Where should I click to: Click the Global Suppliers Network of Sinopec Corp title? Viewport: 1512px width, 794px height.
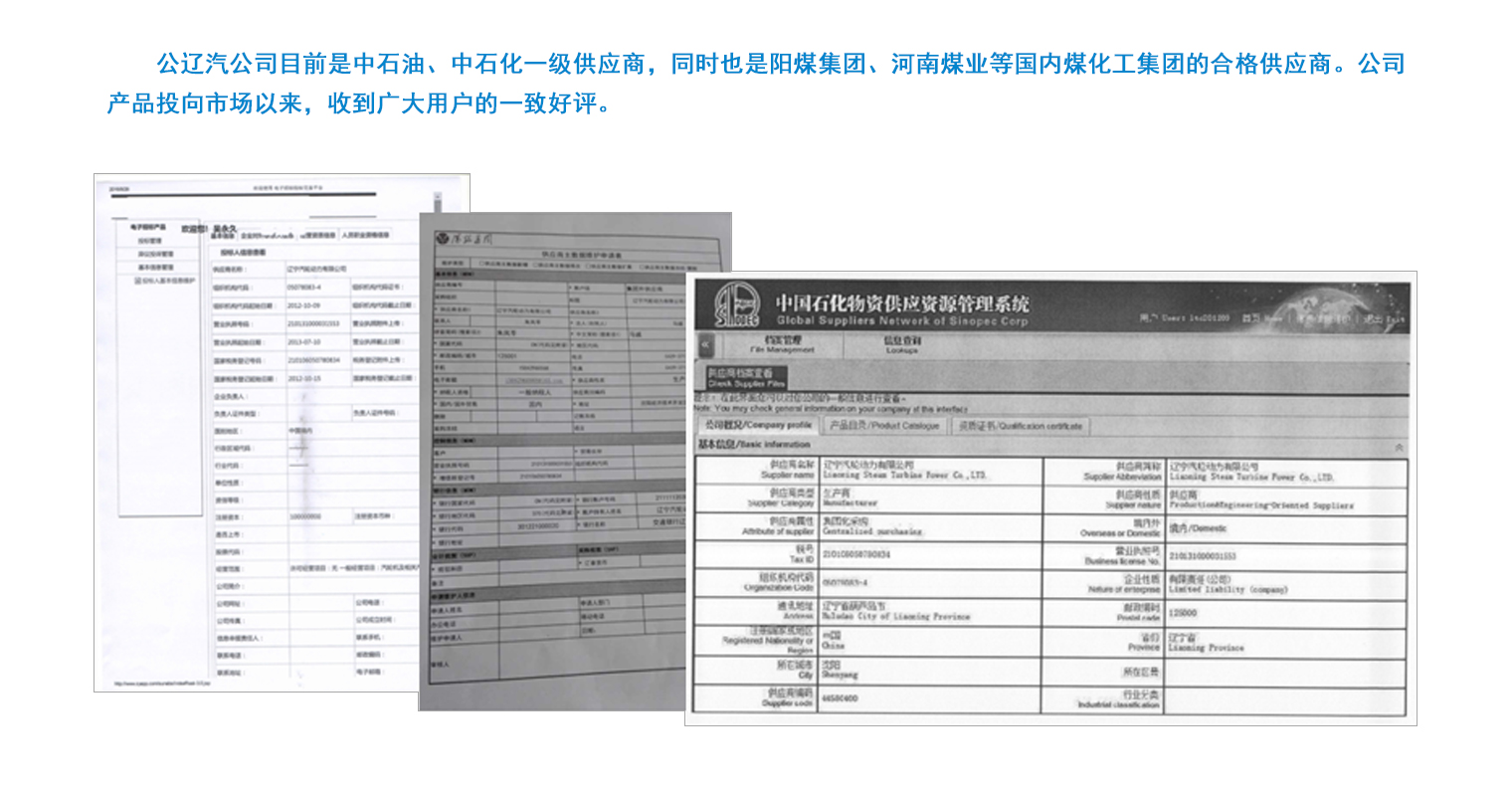pos(902,321)
